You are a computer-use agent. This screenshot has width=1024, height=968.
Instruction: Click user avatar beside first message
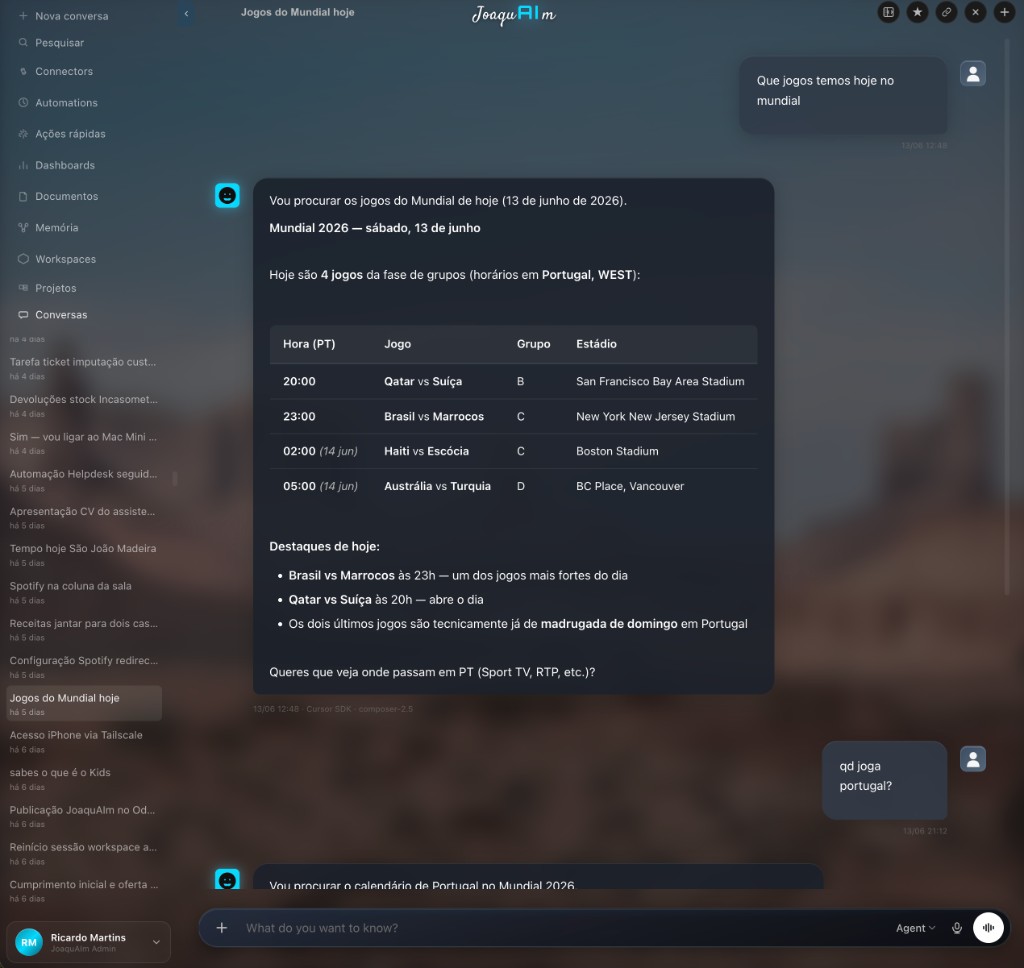(972, 74)
